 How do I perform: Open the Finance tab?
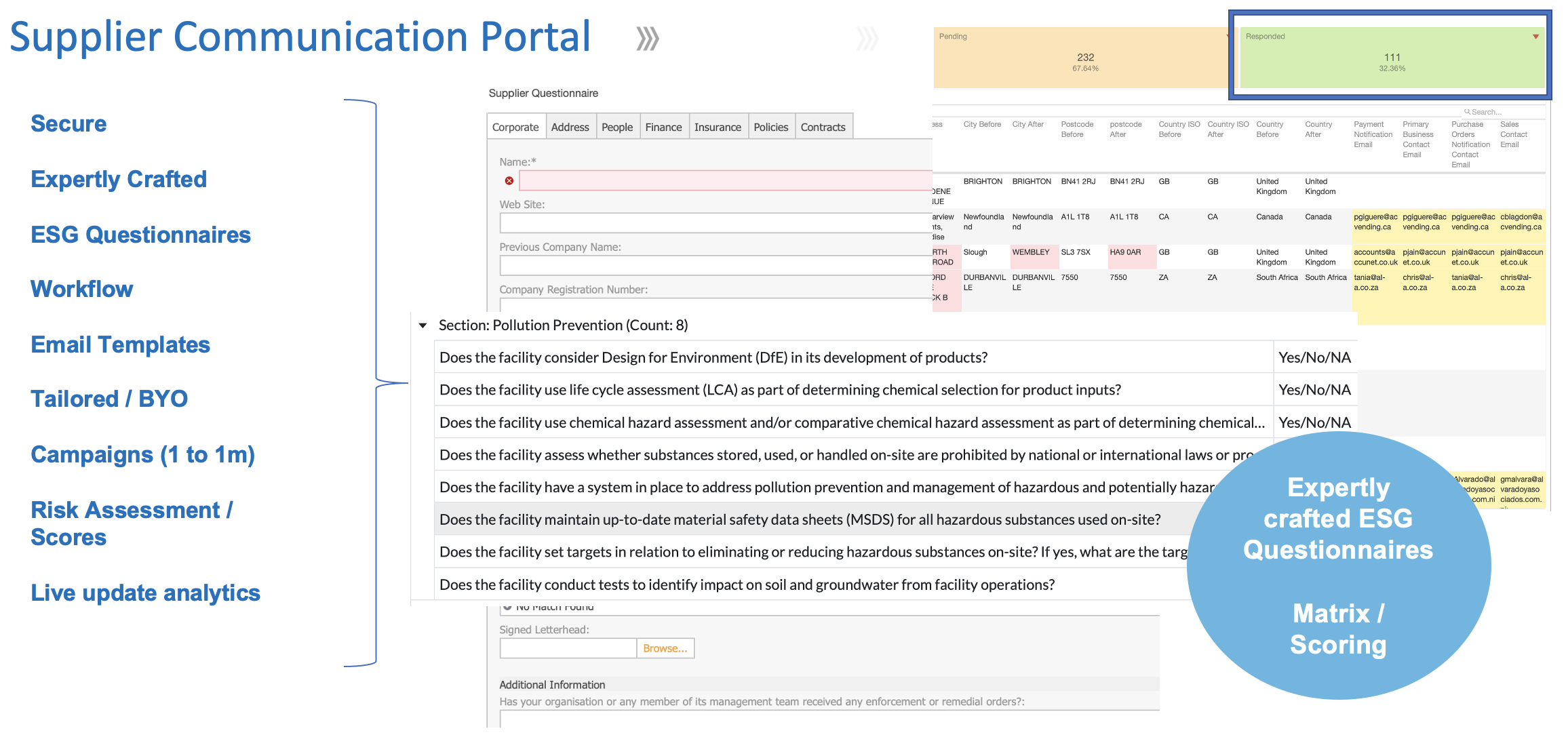pyautogui.click(x=663, y=127)
